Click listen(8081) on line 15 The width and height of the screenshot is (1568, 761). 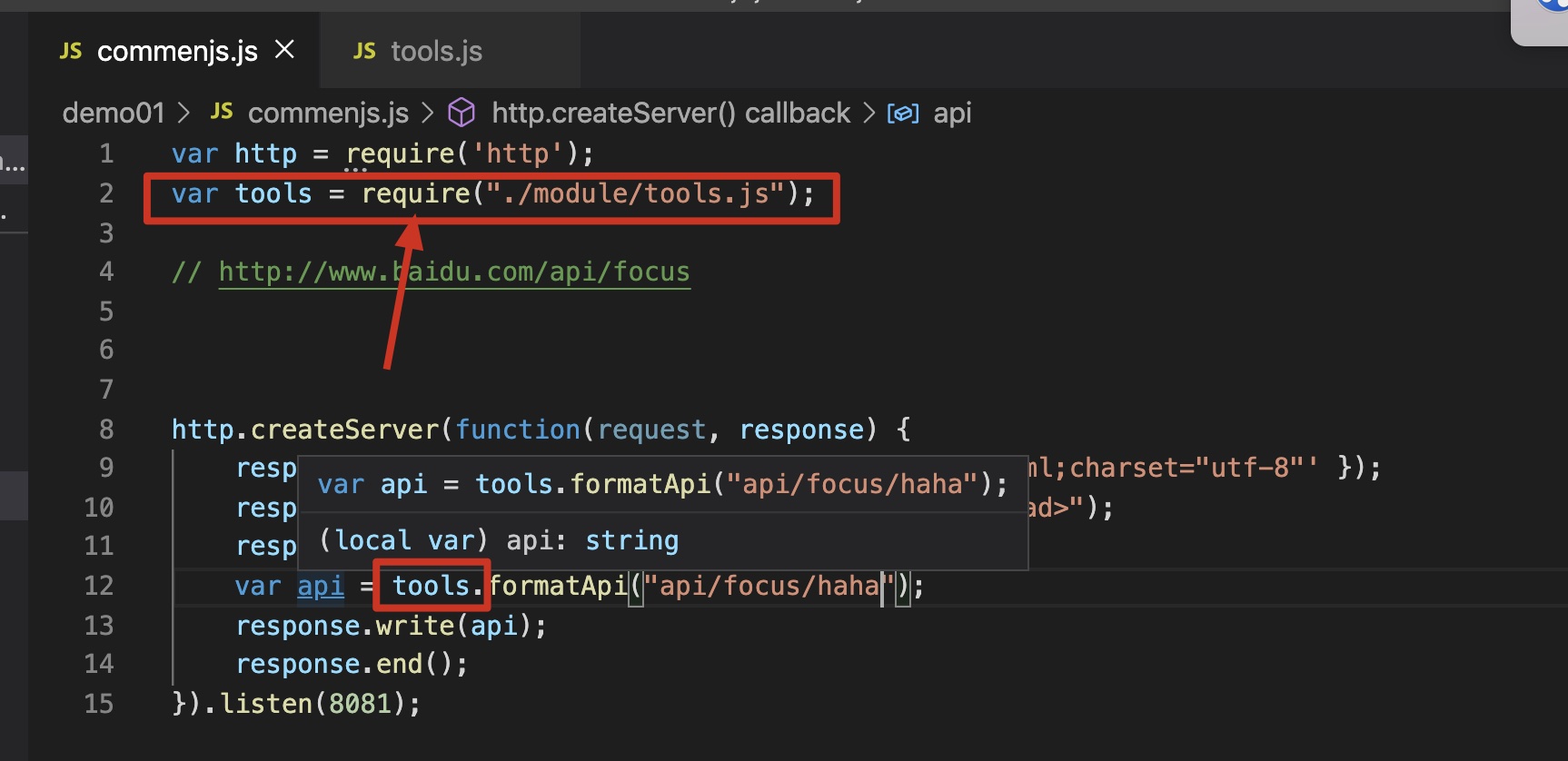coord(311,704)
